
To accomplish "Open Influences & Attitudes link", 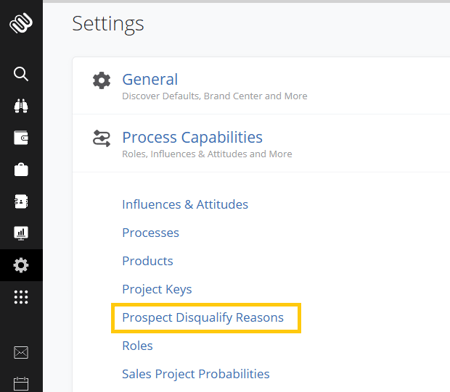I will [185, 204].
